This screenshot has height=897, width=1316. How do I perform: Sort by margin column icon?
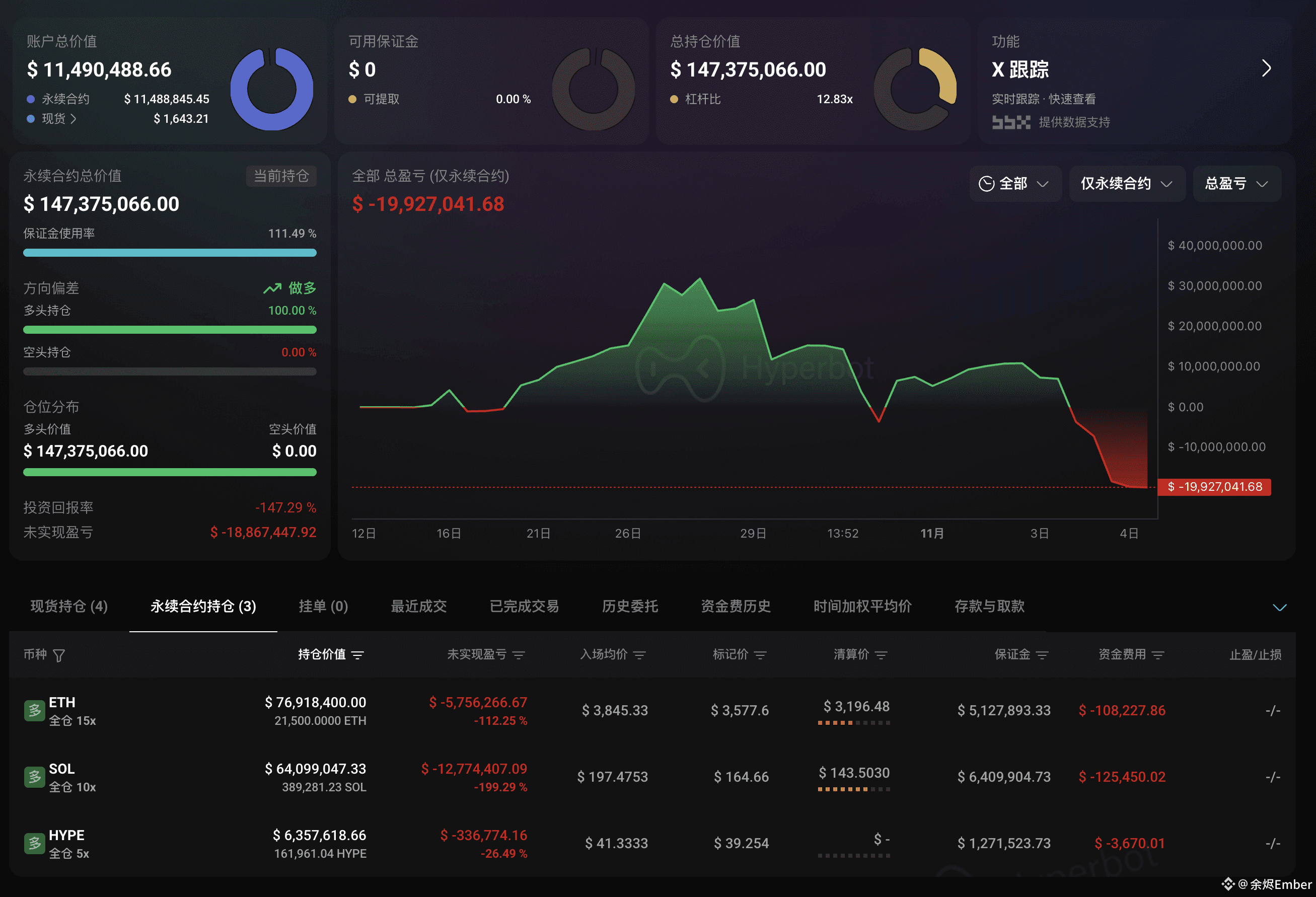(x=1042, y=654)
